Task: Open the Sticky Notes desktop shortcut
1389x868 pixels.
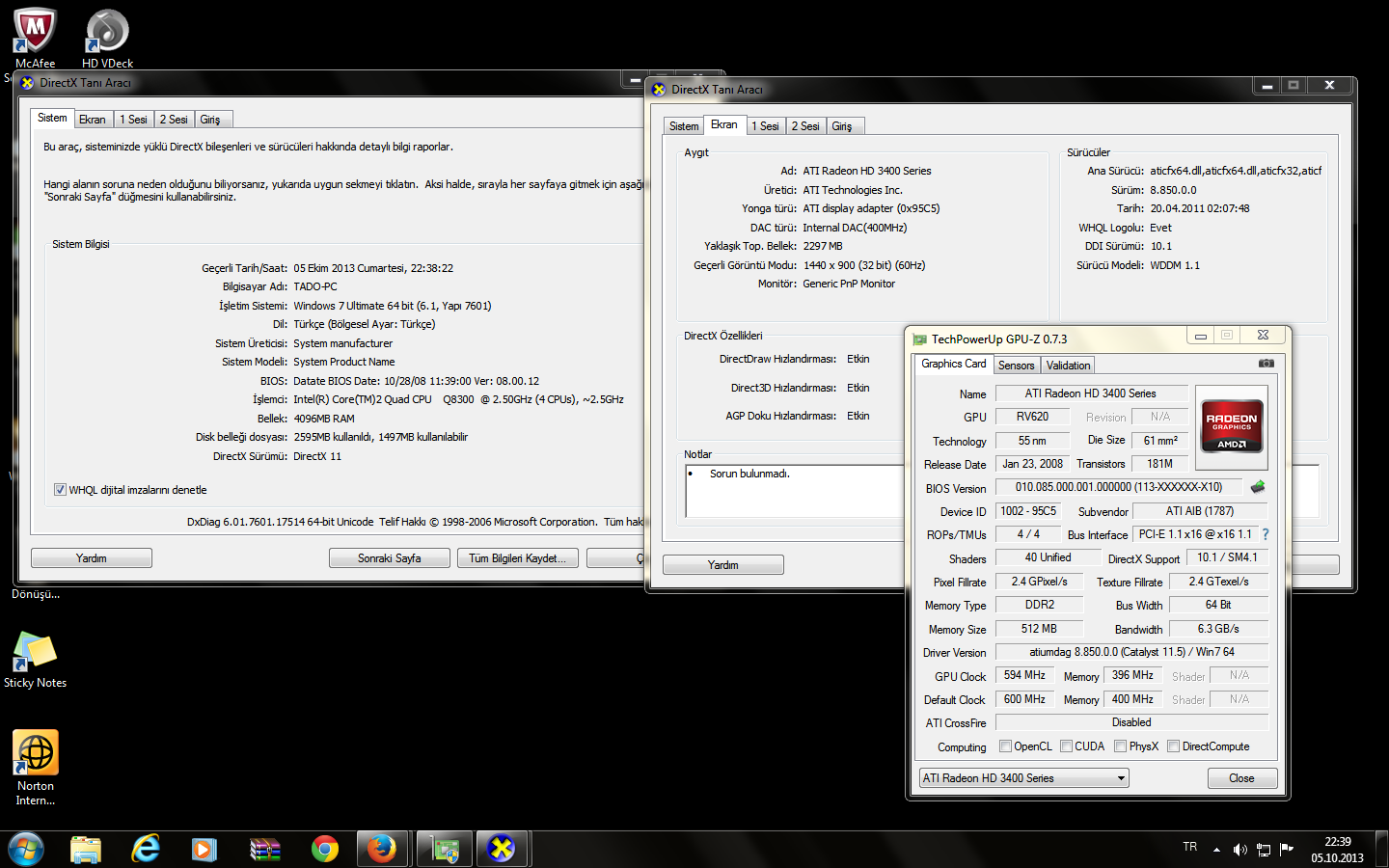Action: point(35,661)
